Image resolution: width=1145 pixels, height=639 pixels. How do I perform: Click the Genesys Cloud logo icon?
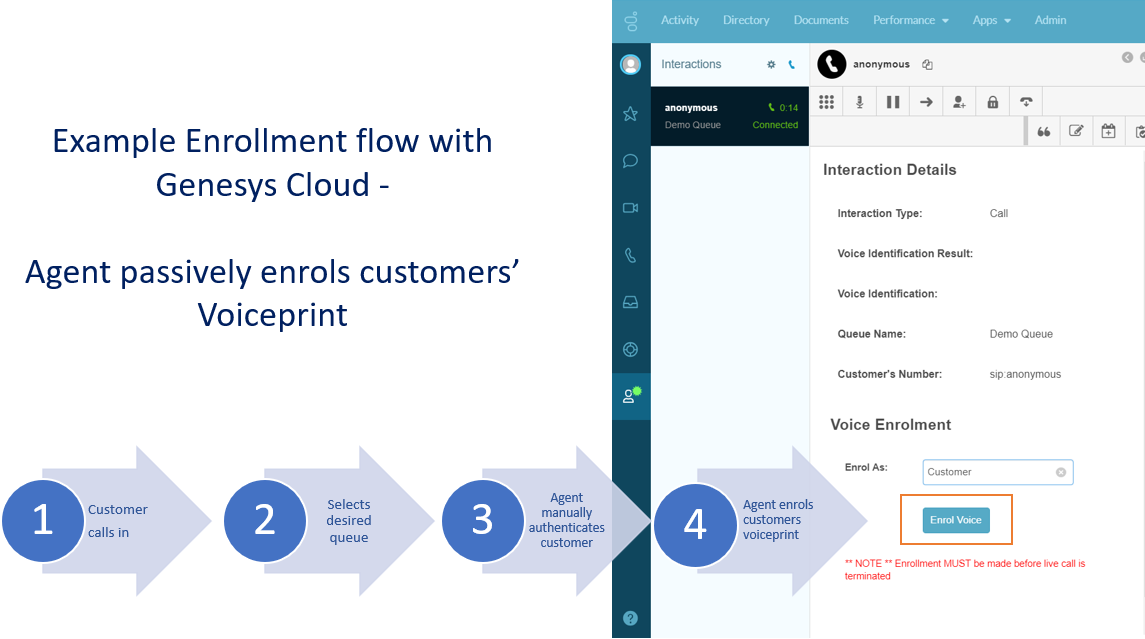631,21
